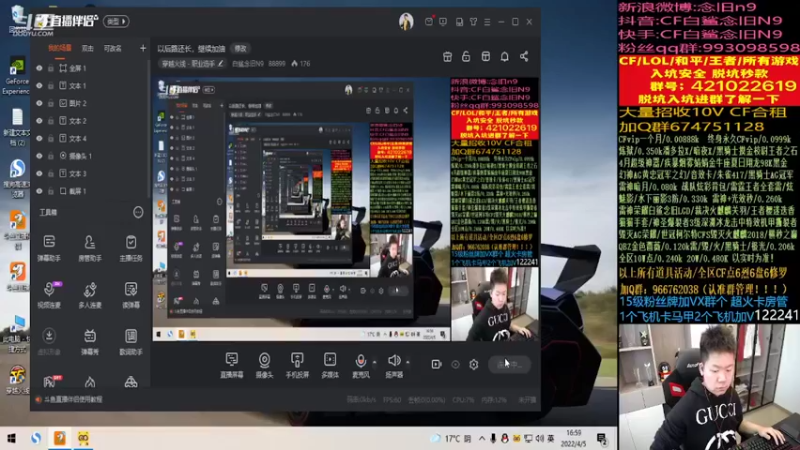Open the toolbox more options button
This screenshot has width=800, height=450.
tap(138, 212)
